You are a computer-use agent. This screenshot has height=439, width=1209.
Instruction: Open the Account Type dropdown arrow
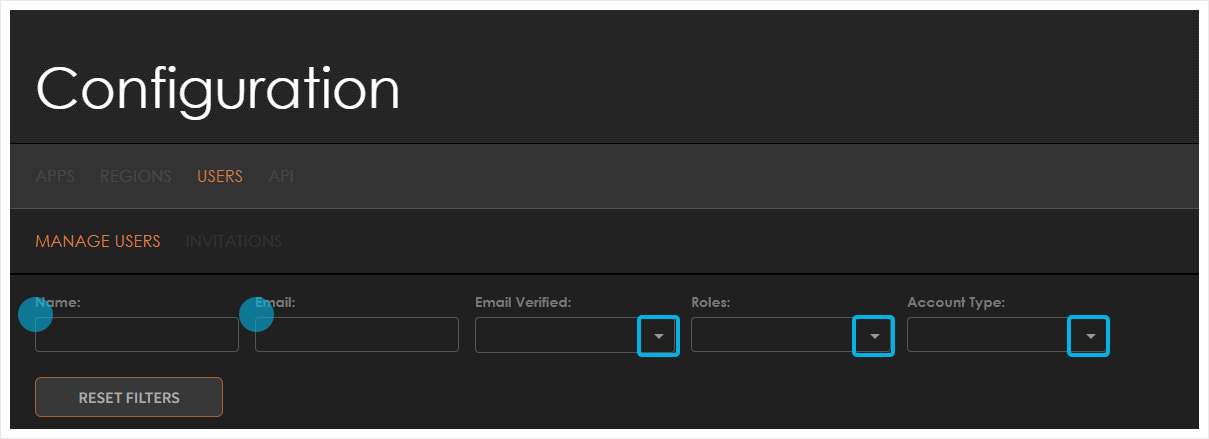click(1091, 336)
